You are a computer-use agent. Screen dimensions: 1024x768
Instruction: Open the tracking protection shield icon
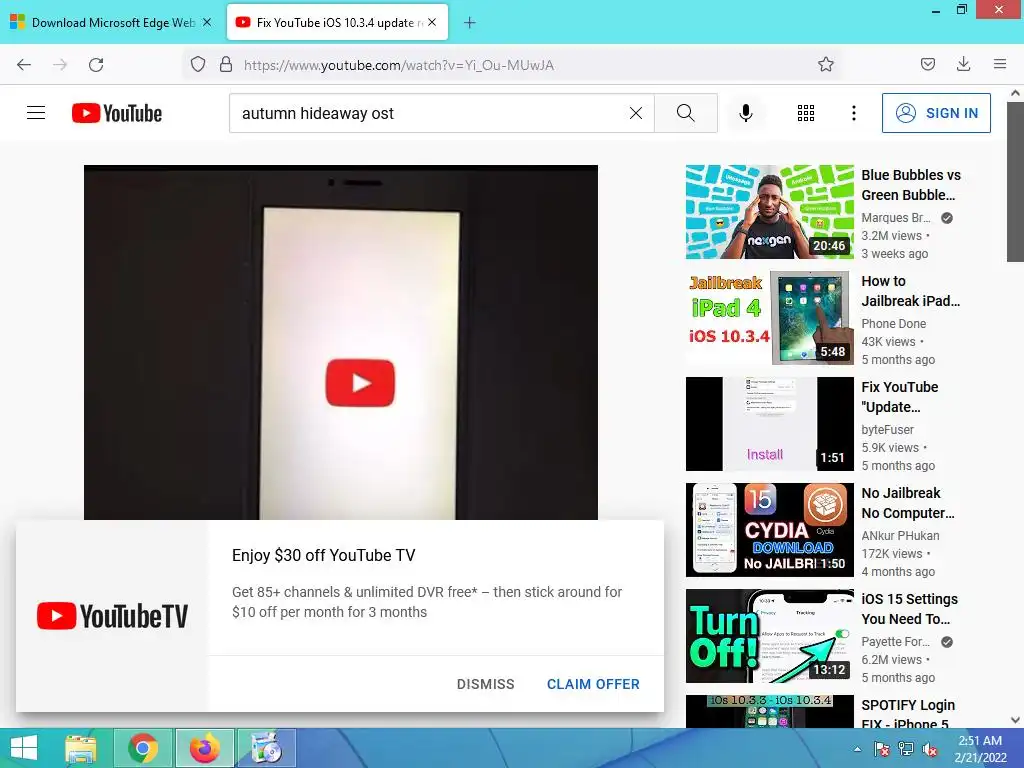(198, 64)
